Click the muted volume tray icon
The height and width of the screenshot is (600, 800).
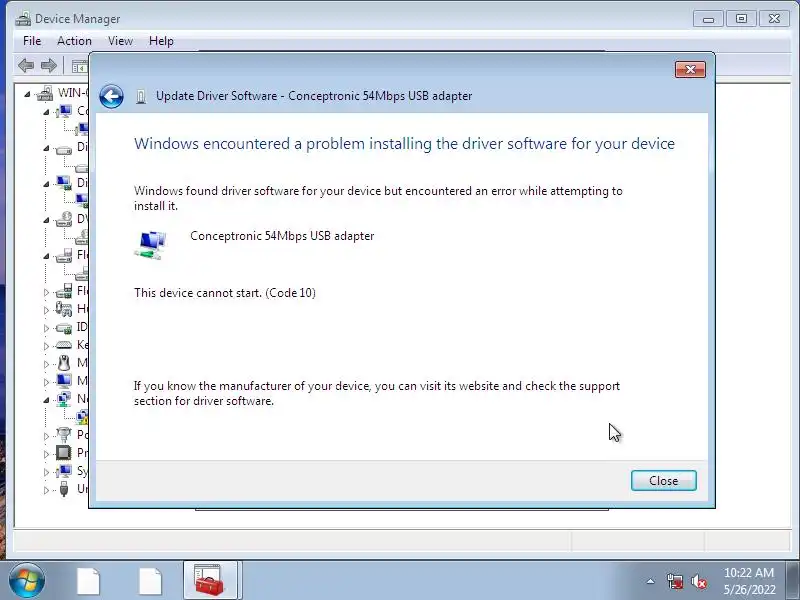coord(699,581)
